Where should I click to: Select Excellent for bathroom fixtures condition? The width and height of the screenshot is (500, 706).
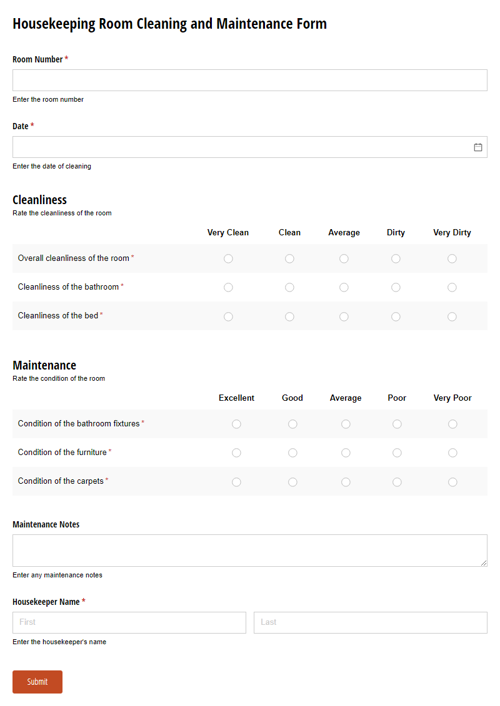click(236, 424)
